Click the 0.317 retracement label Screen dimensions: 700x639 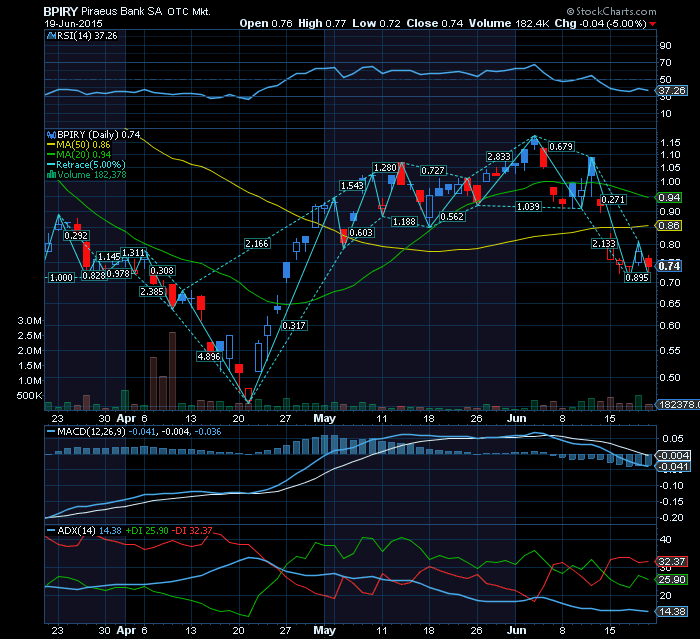294,326
